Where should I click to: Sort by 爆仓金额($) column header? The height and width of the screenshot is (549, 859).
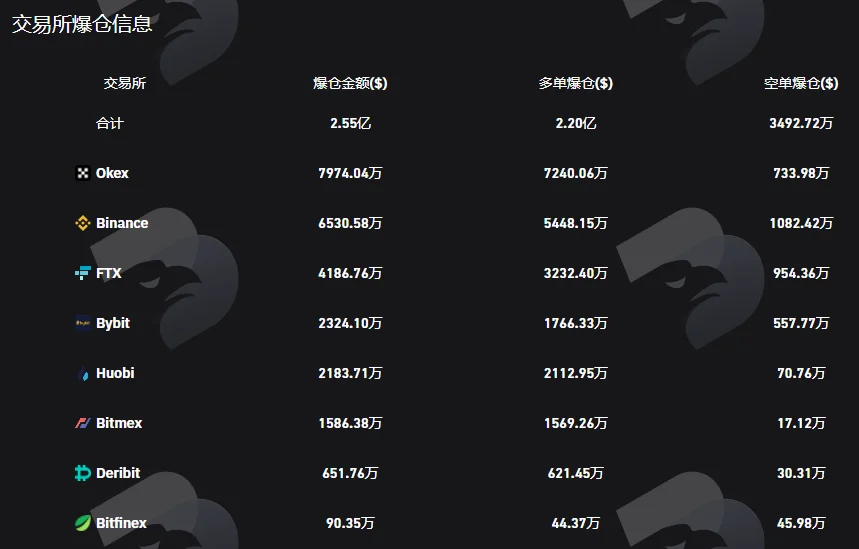[350, 83]
